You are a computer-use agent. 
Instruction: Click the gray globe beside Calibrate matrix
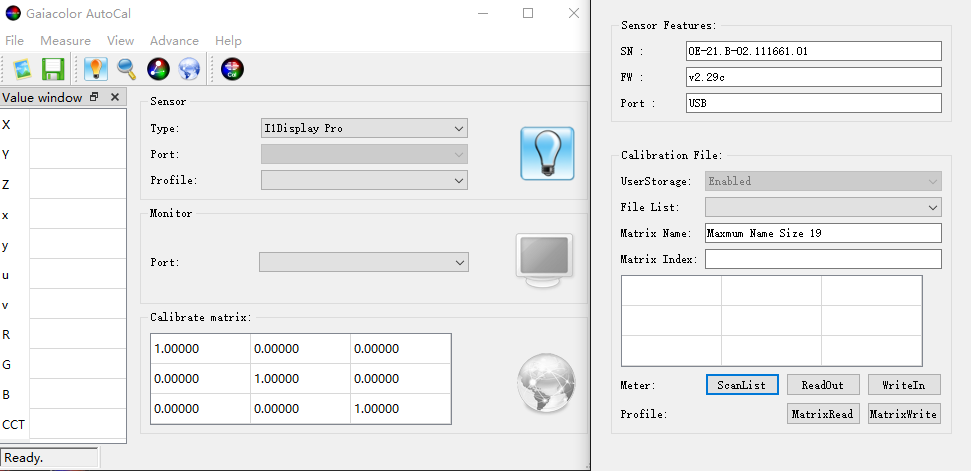[546, 382]
